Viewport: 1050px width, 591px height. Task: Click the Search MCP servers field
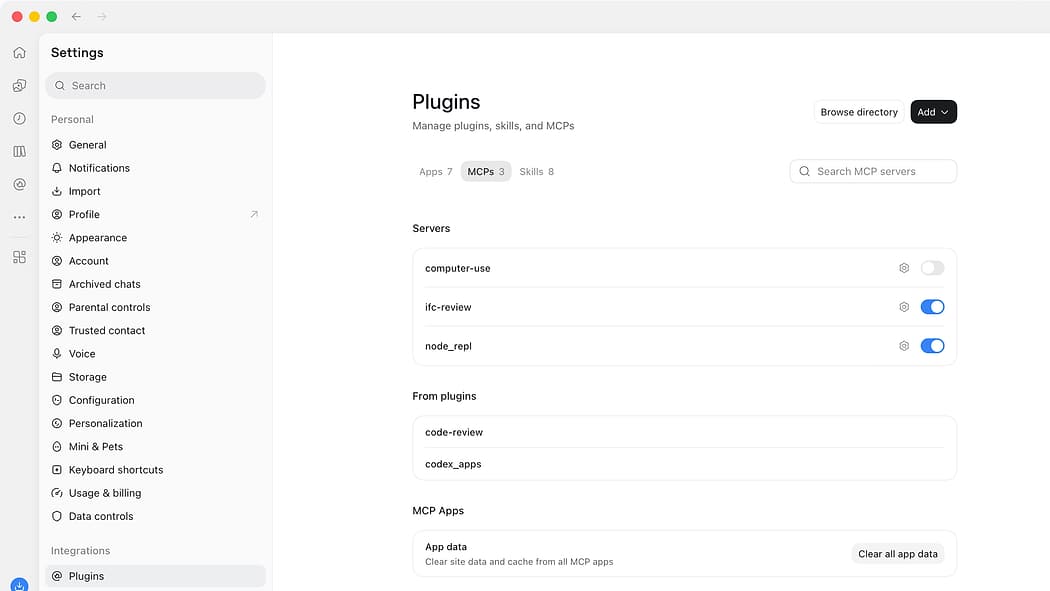(873, 171)
